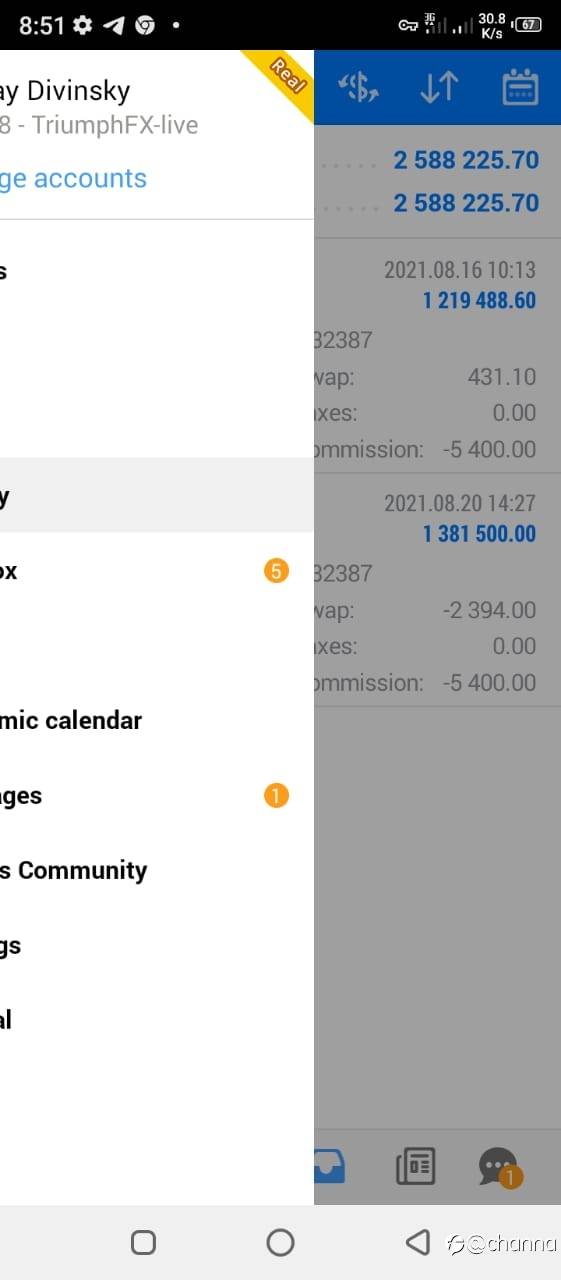Open the Traders Community menu entry

[x=157, y=870]
